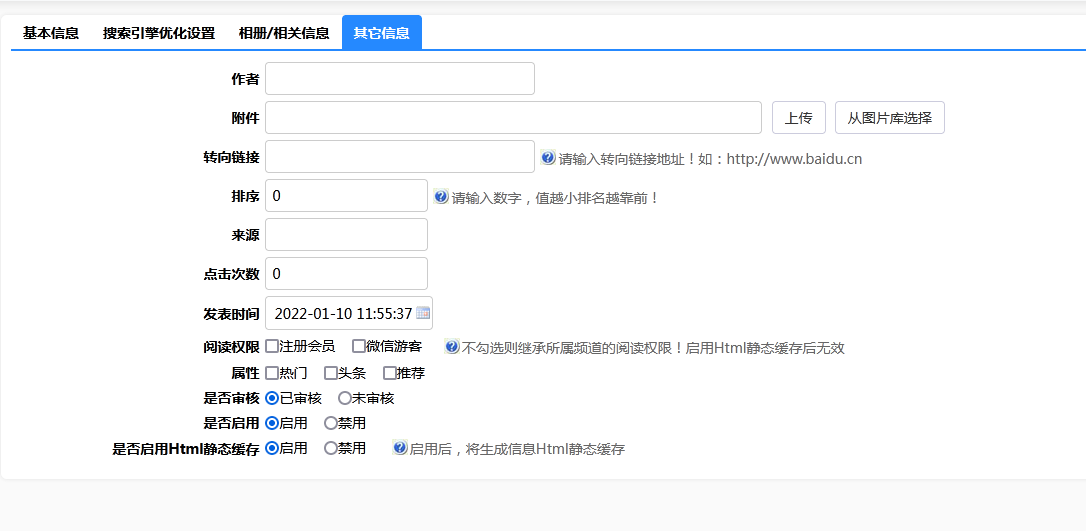Focus the 附件 input field
Viewport: 1086px width, 531px height.
click(513, 118)
